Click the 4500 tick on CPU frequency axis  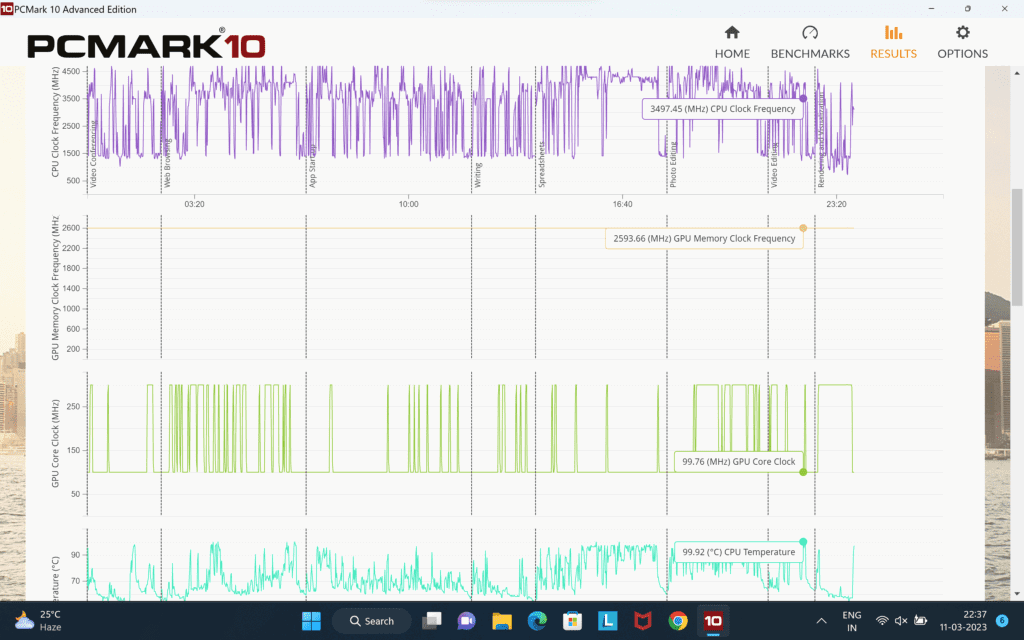click(71, 72)
